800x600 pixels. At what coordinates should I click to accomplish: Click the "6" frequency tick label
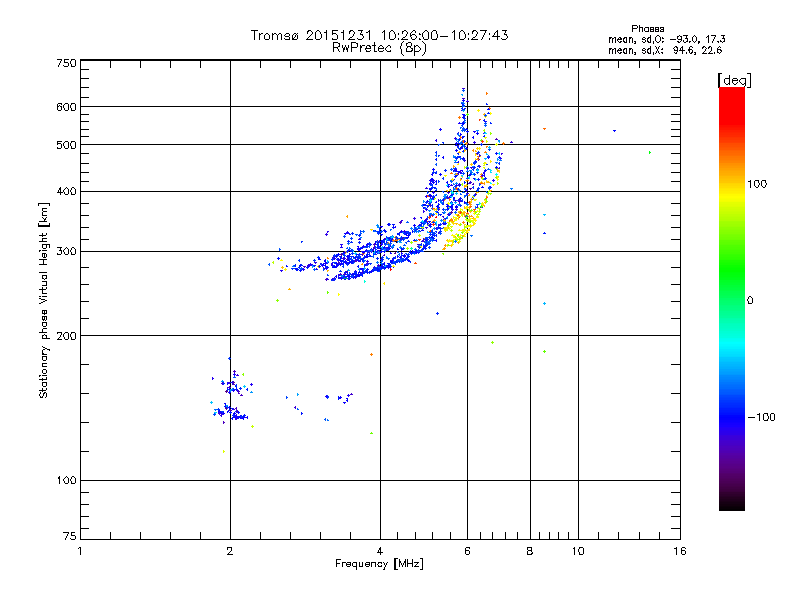pyautogui.click(x=467, y=551)
